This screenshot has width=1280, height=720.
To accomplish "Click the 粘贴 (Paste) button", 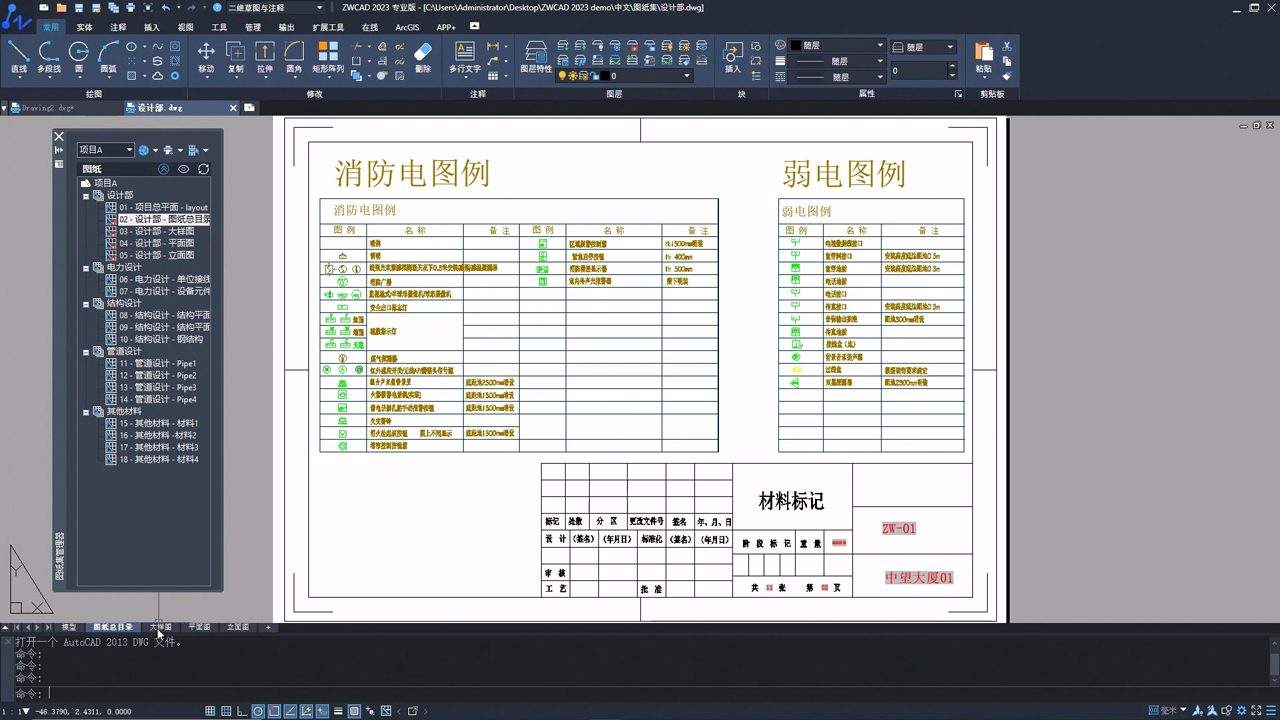I will [984, 57].
